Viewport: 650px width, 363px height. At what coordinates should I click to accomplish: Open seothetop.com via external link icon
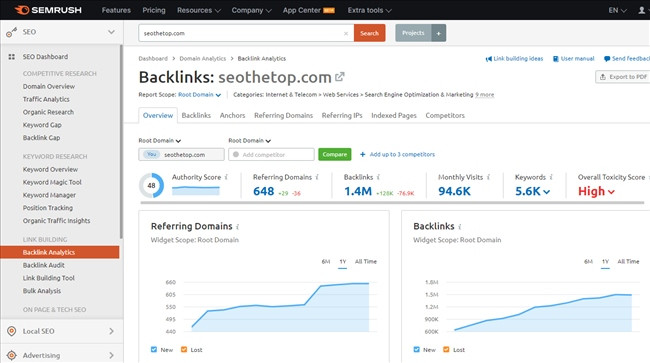[340, 77]
